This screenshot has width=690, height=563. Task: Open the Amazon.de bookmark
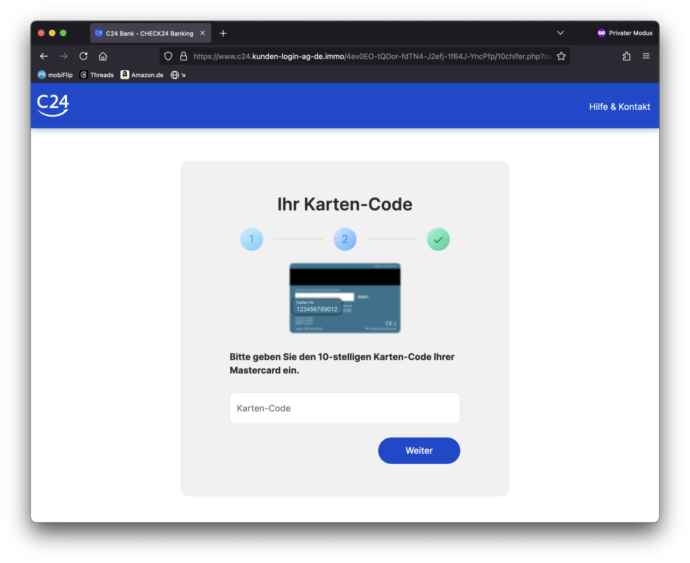pos(142,75)
